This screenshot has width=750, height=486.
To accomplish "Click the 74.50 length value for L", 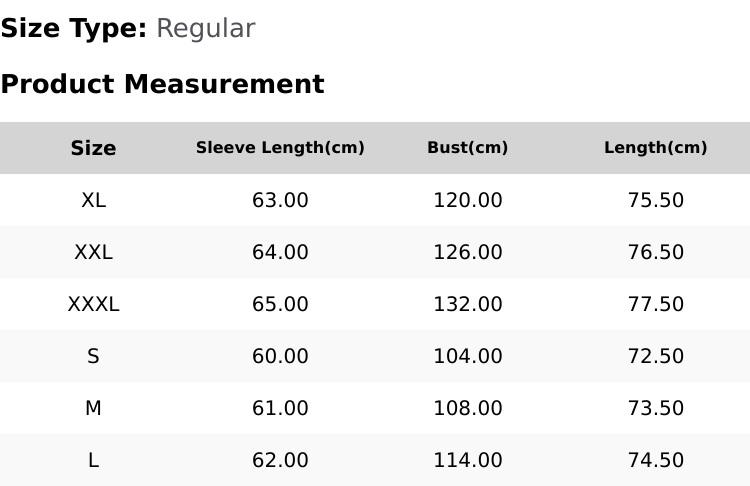I will coord(656,460).
